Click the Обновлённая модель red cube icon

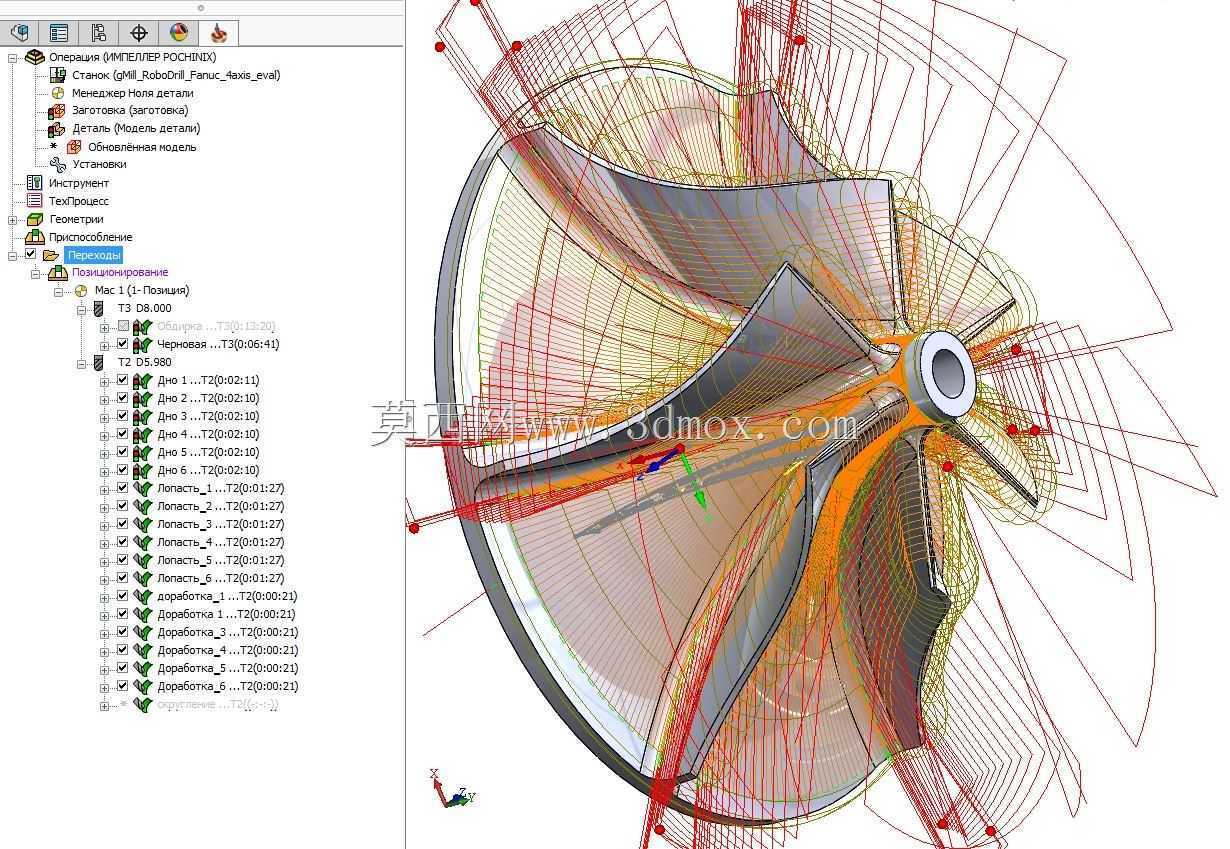pos(74,147)
